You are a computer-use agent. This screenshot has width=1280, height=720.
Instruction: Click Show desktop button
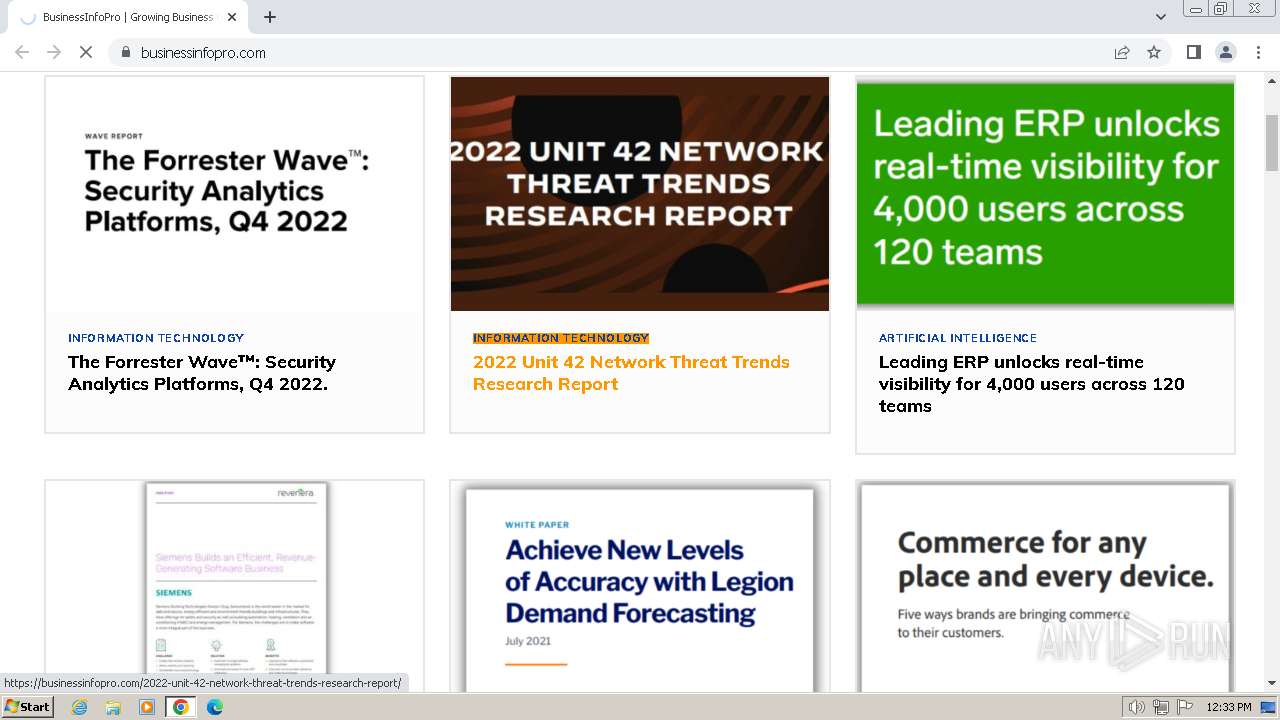(1269, 707)
